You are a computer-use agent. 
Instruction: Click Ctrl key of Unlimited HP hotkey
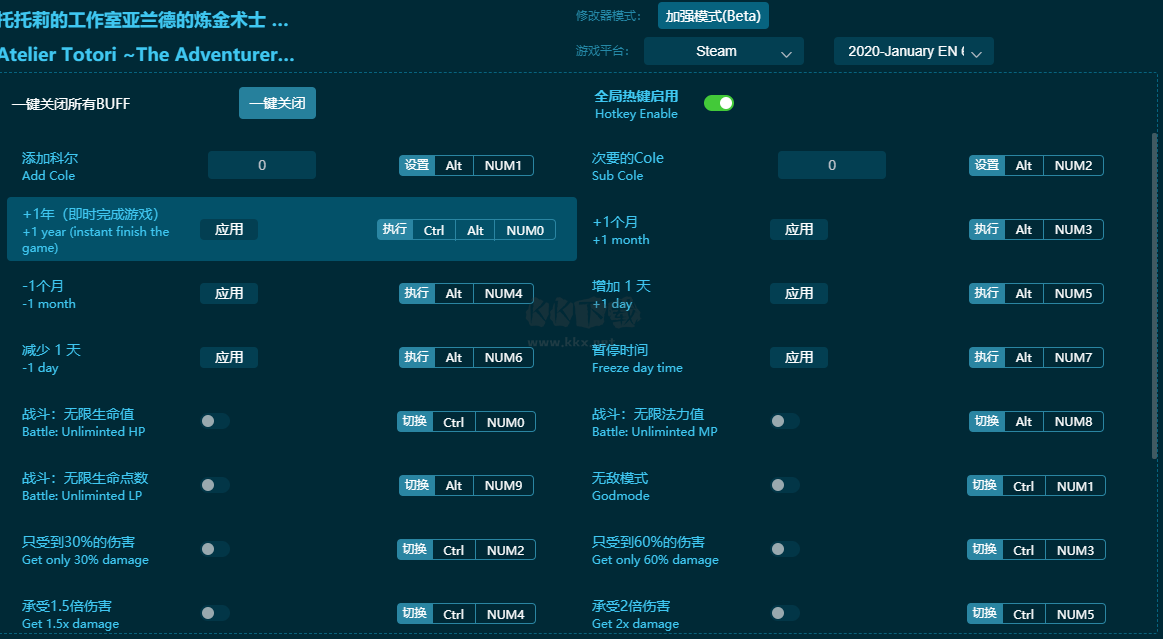tap(453, 423)
